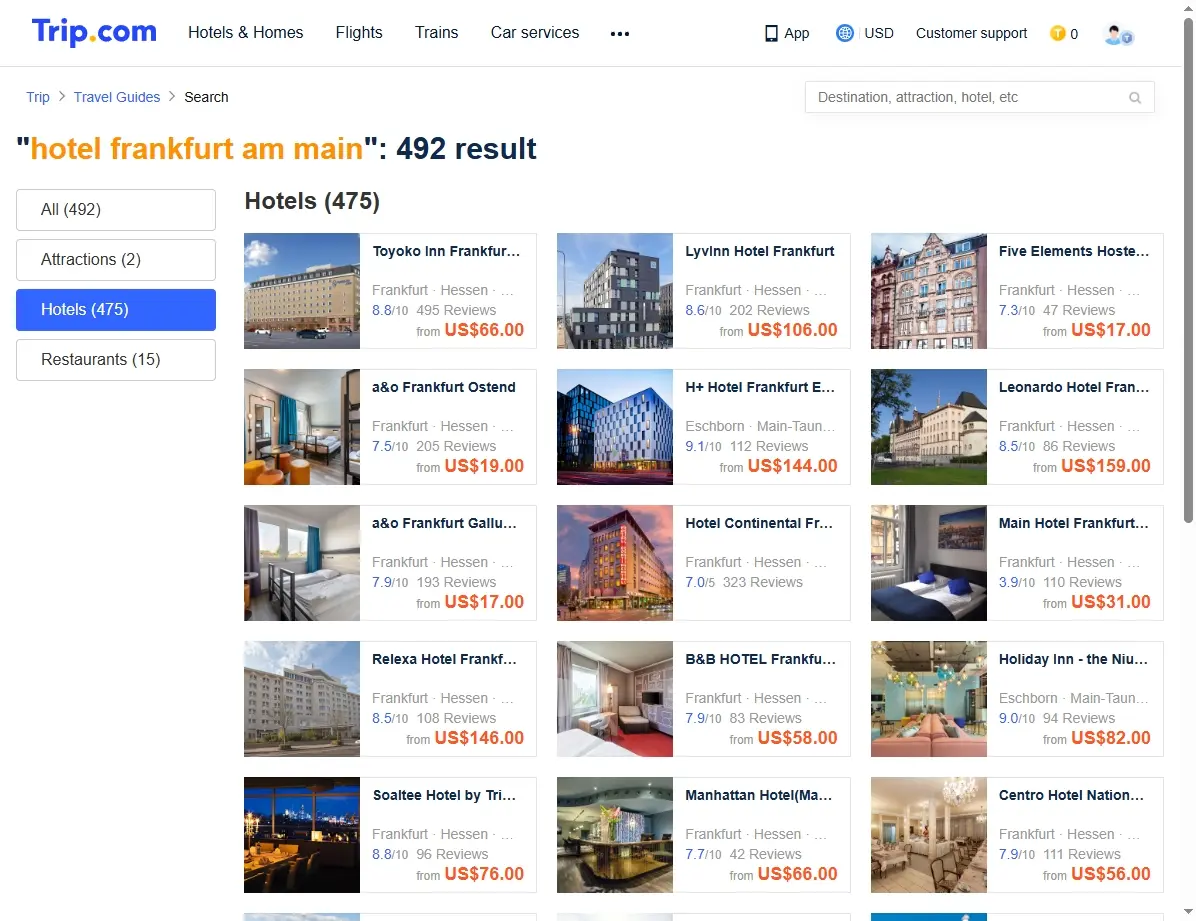
Task: Click the US$106.00 price
Action: [x=793, y=330]
